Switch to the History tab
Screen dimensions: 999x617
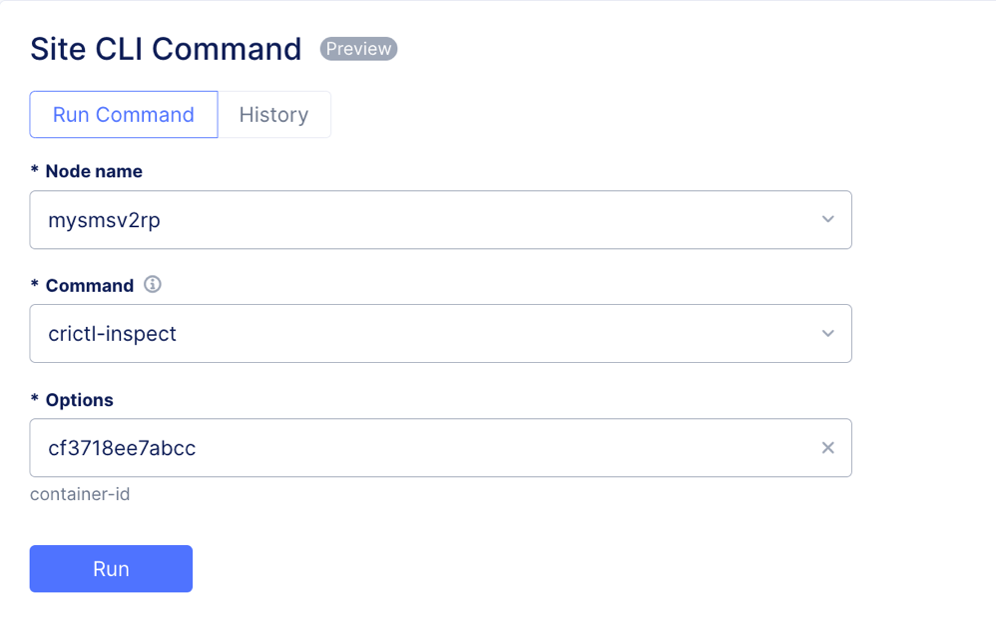[275, 114]
